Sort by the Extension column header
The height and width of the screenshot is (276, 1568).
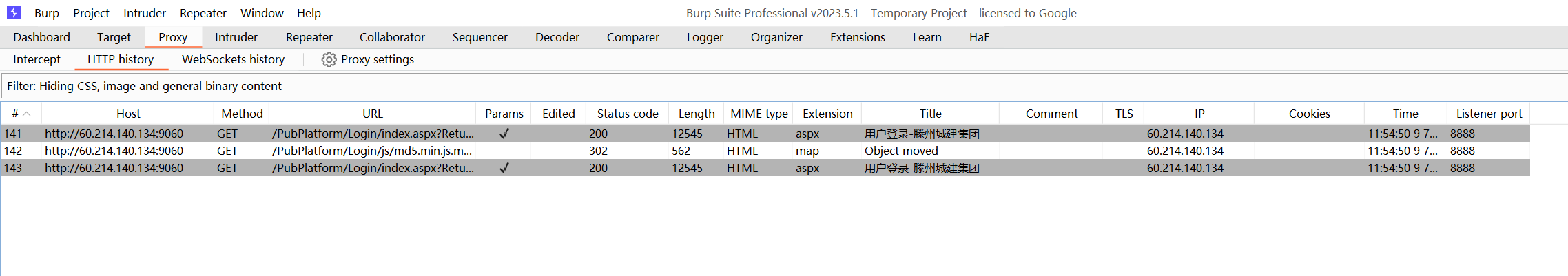pyautogui.click(x=827, y=114)
